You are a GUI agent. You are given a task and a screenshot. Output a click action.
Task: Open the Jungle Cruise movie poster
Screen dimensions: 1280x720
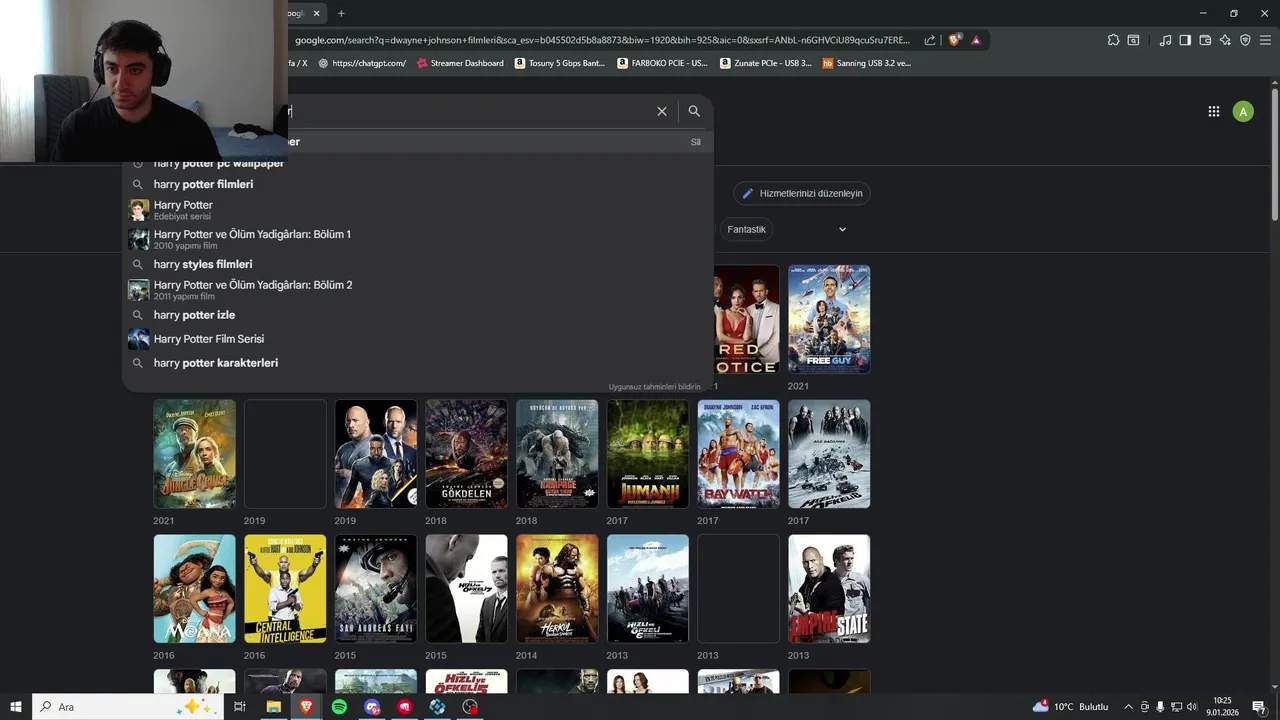(x=194, y=454)
